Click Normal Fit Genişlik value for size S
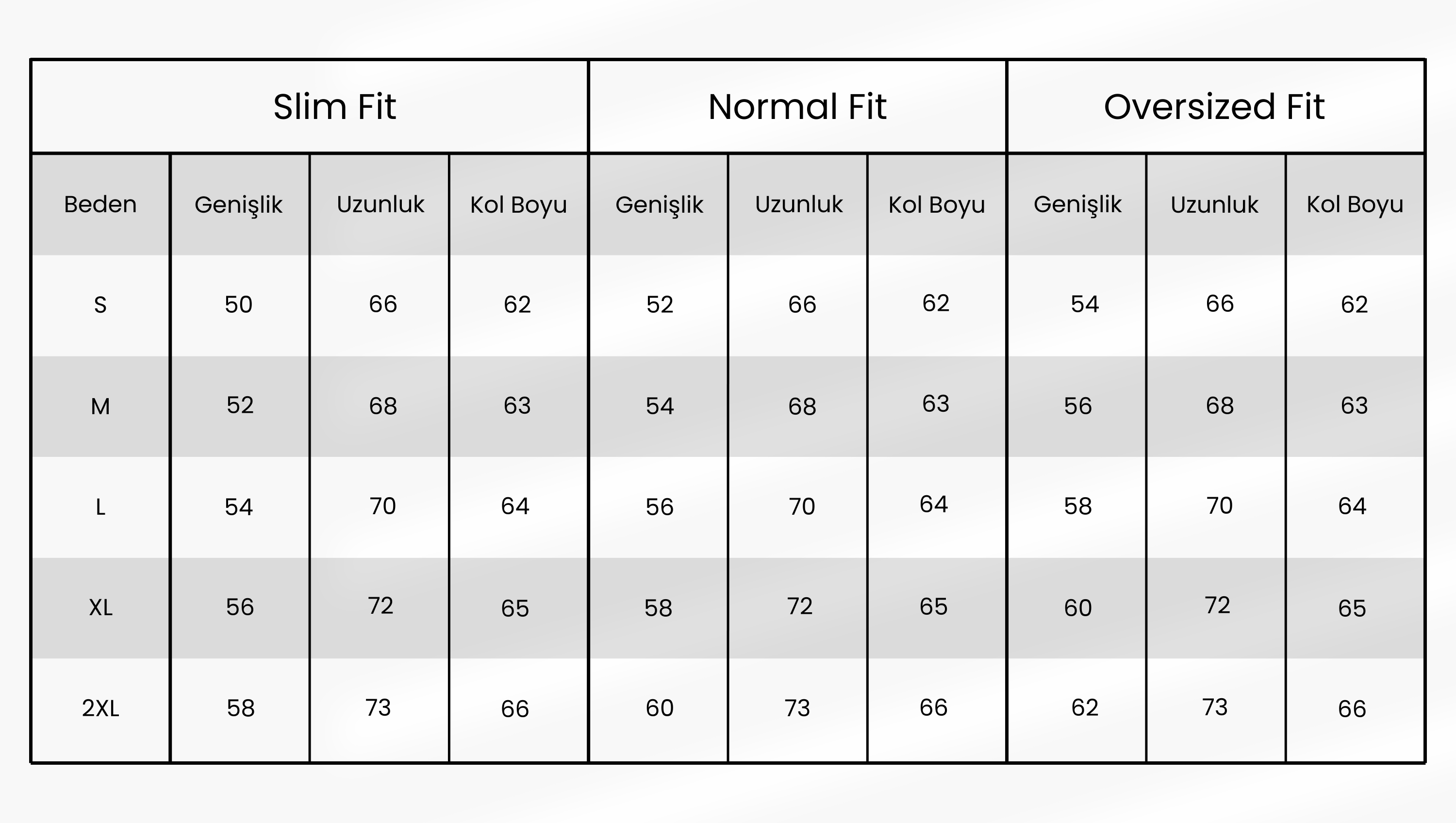 [660, 305]
